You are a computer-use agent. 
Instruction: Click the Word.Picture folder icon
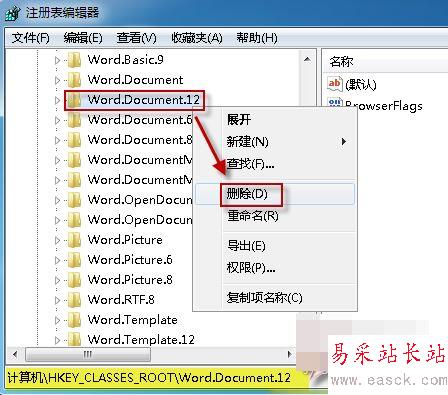click(74, 240)
